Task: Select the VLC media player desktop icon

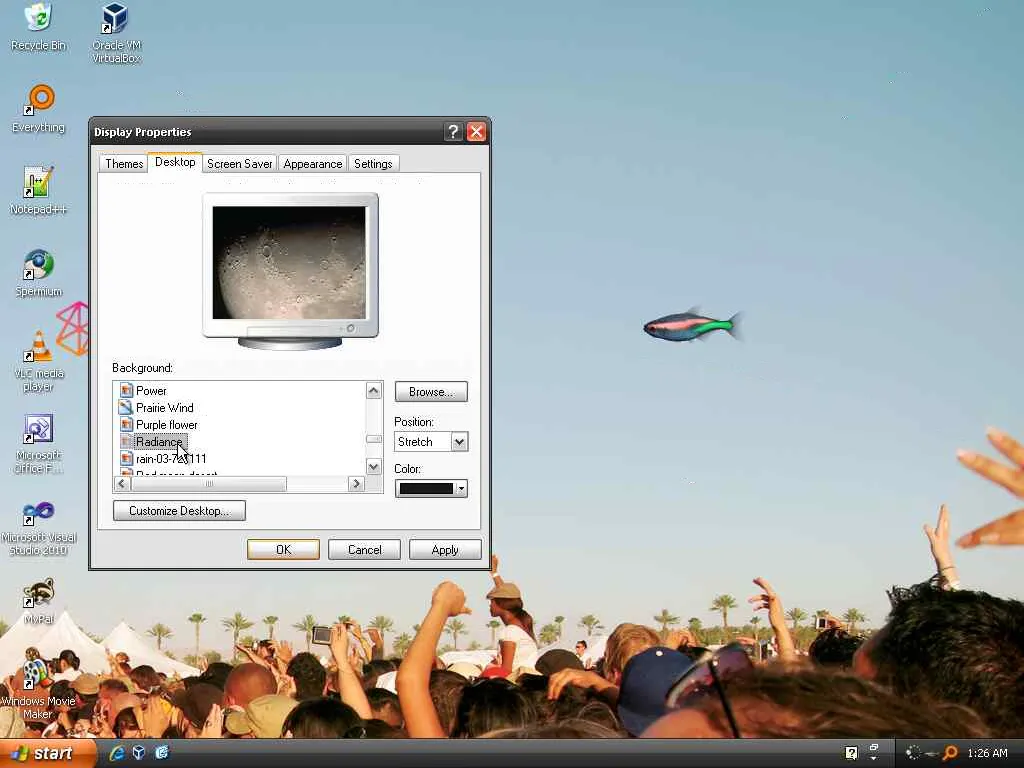Action: tap(39, 361)
